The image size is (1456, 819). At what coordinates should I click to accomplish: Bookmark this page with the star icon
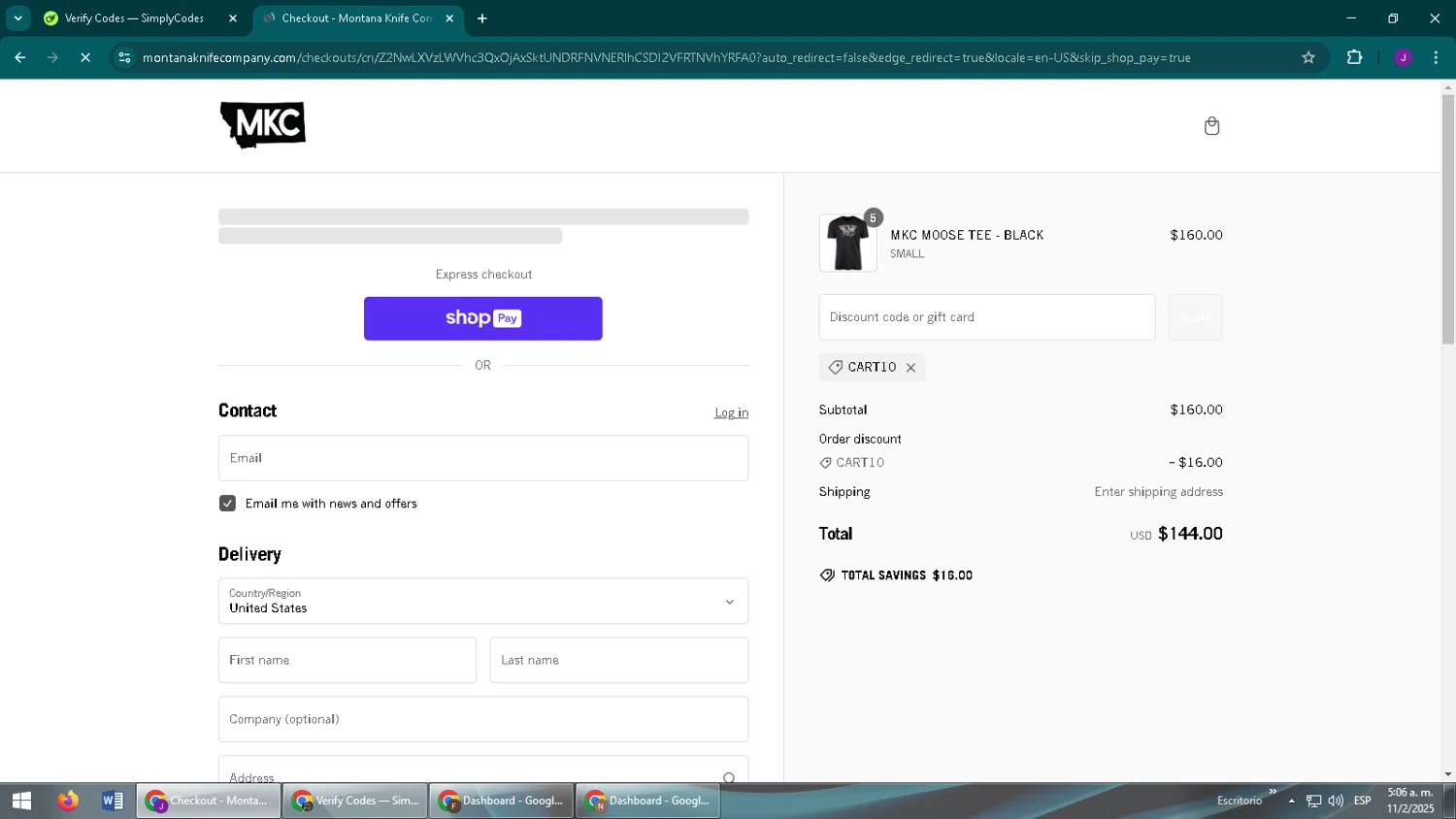coord(1308,58)
